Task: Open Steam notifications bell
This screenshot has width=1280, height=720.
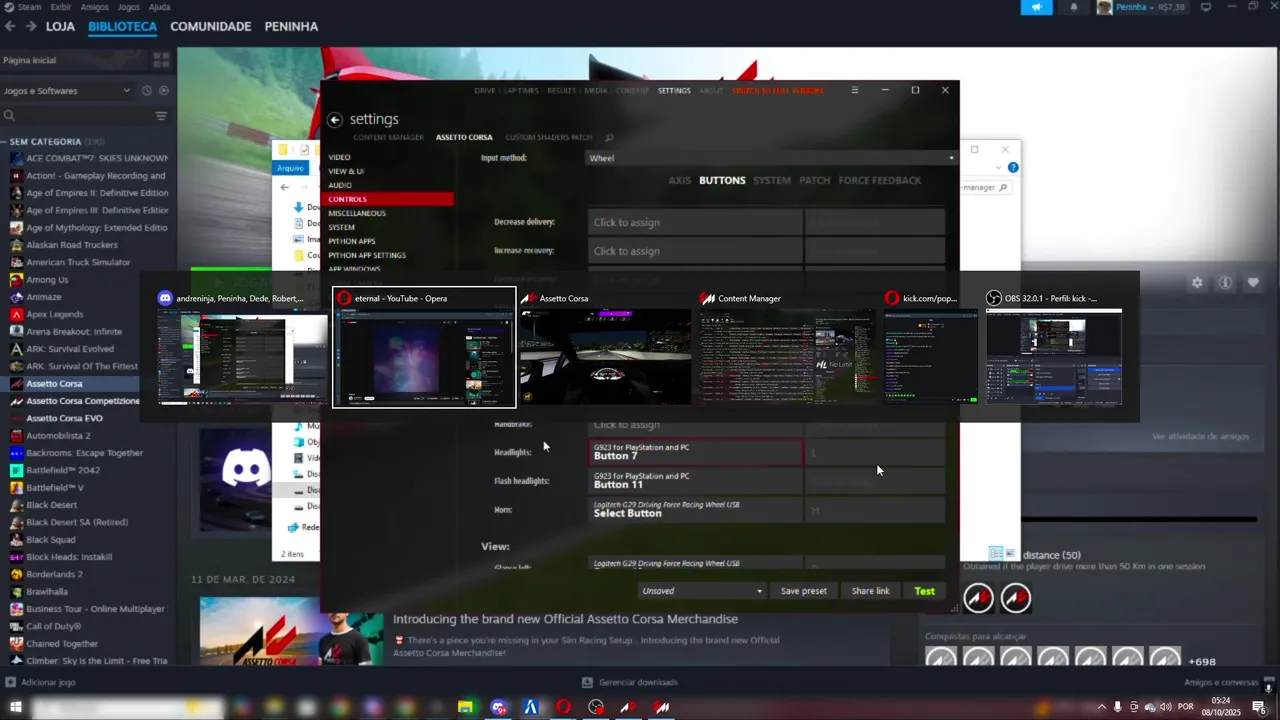Action: point(1074,7)
